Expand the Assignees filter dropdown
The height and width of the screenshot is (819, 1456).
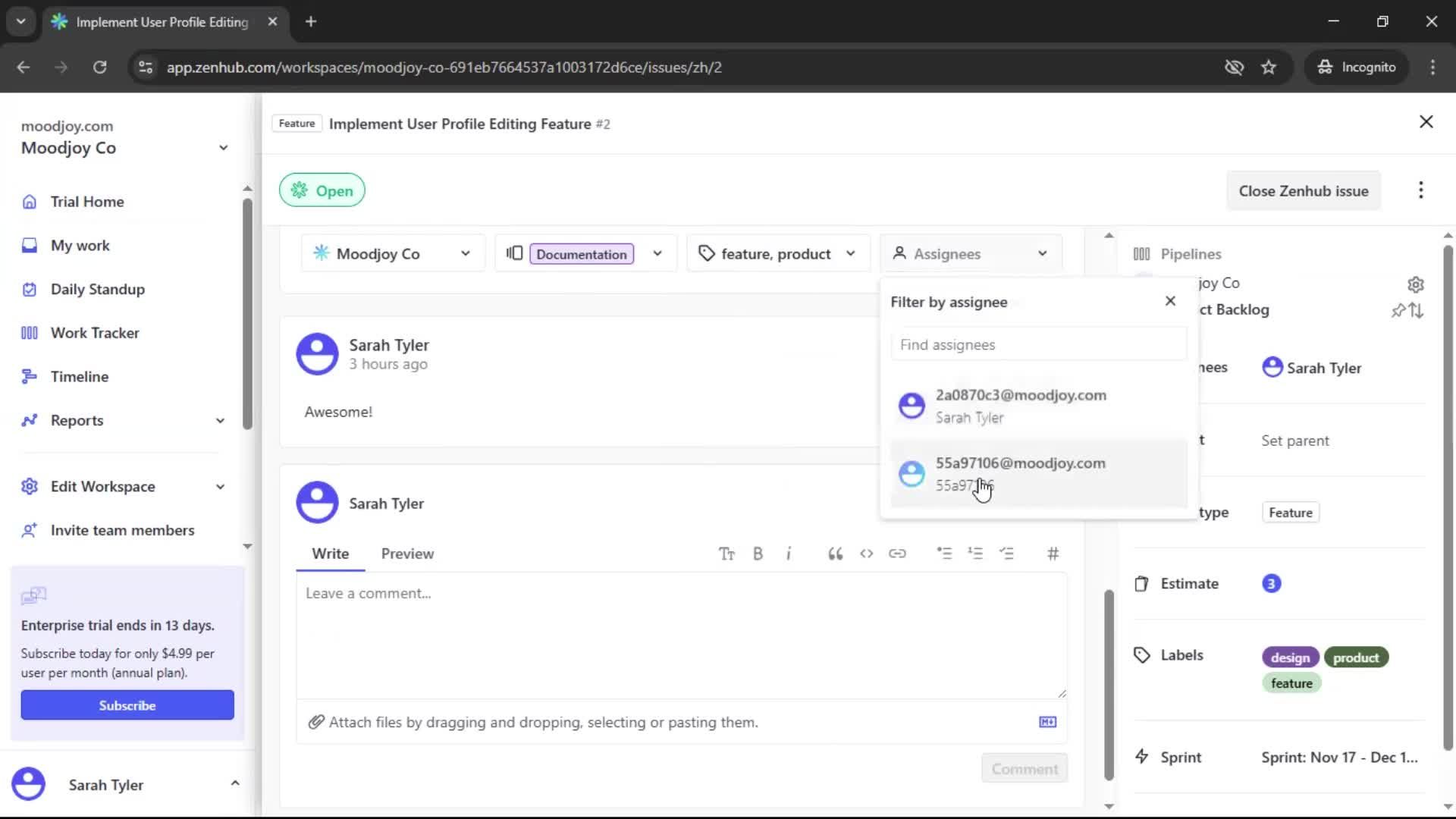tap(1042, 253)
